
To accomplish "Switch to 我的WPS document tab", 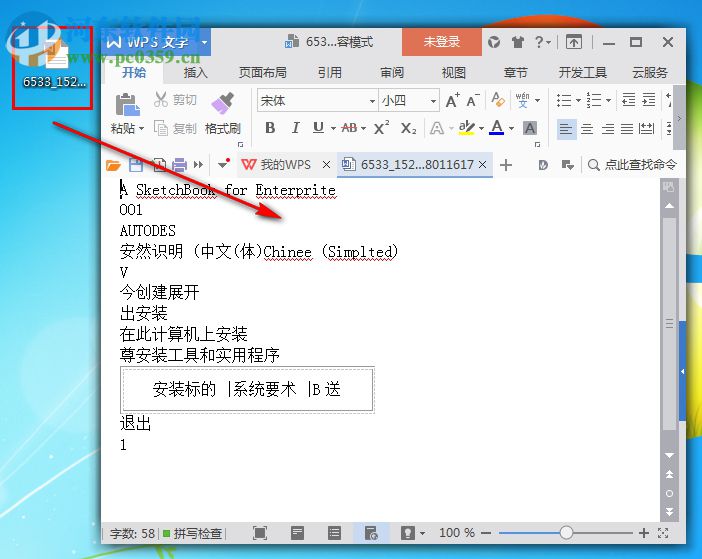I will pyautogui.click(x=285, y=165).
